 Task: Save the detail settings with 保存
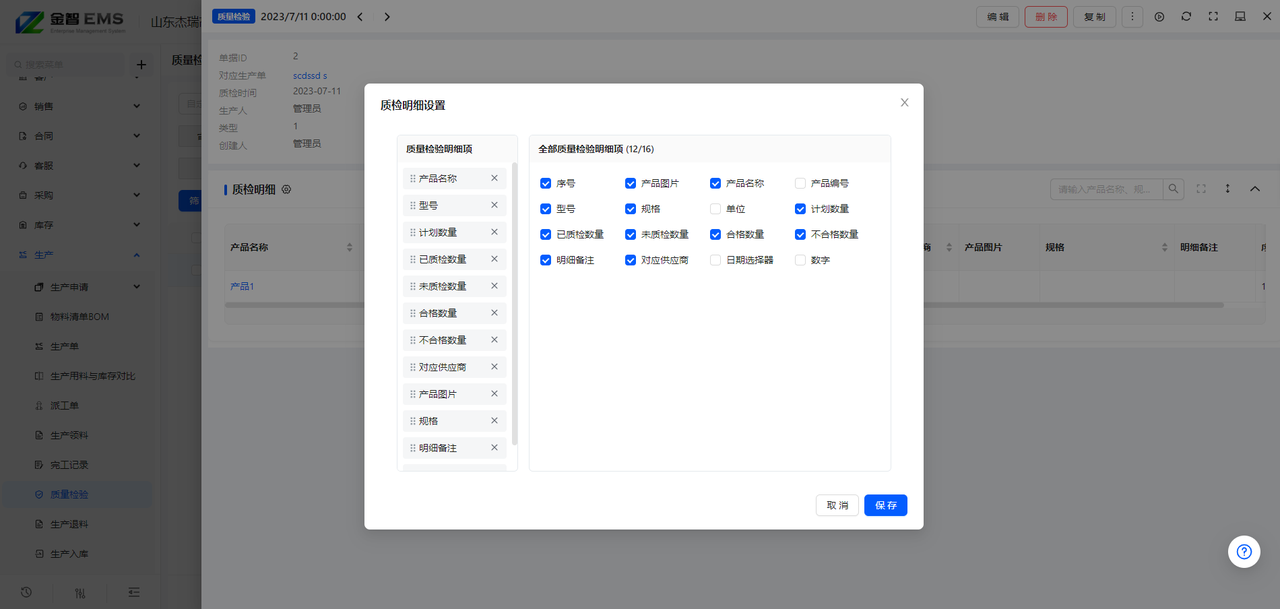[886, 505]
